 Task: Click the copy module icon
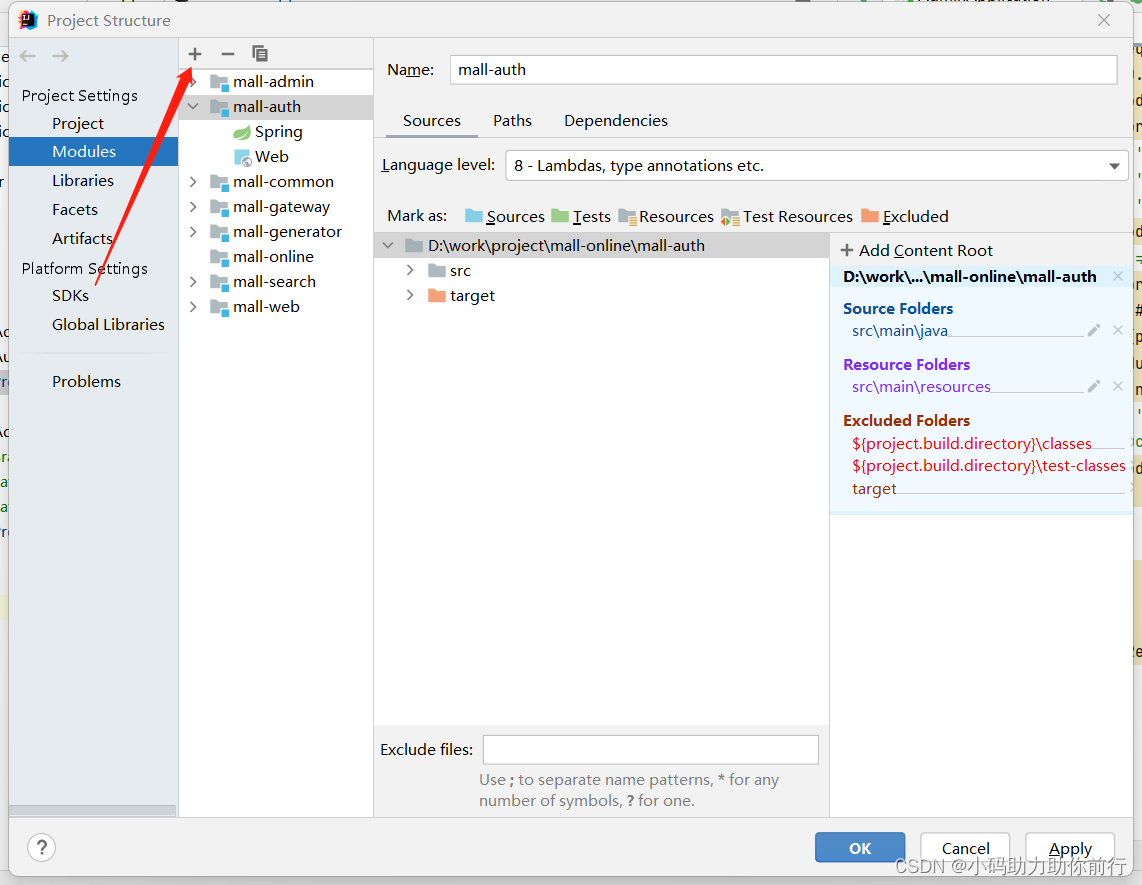point(259,53)
